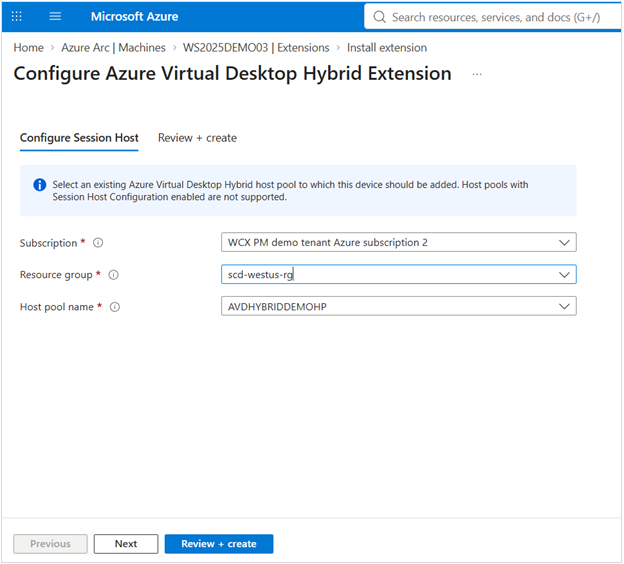Open Install extension breadcrumb
This screenshot has width=624, height=564.
tap(386, 48)
